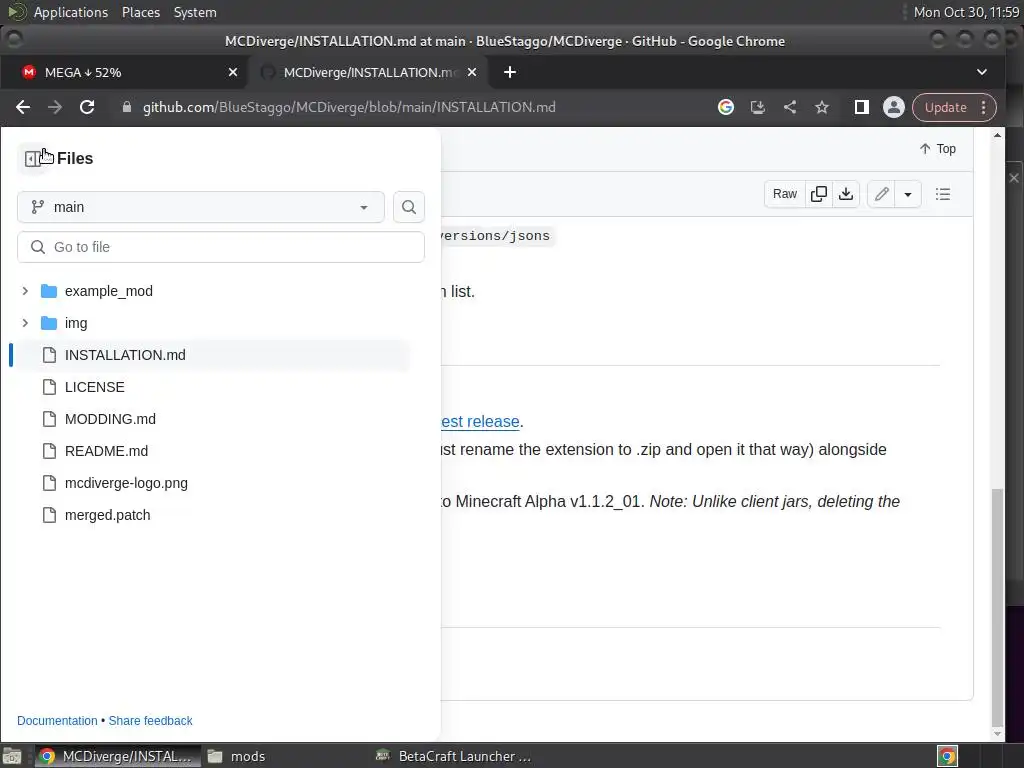Open a new Chrome tab
Screen dimensions: 1024x768
[x=510, y=72]
